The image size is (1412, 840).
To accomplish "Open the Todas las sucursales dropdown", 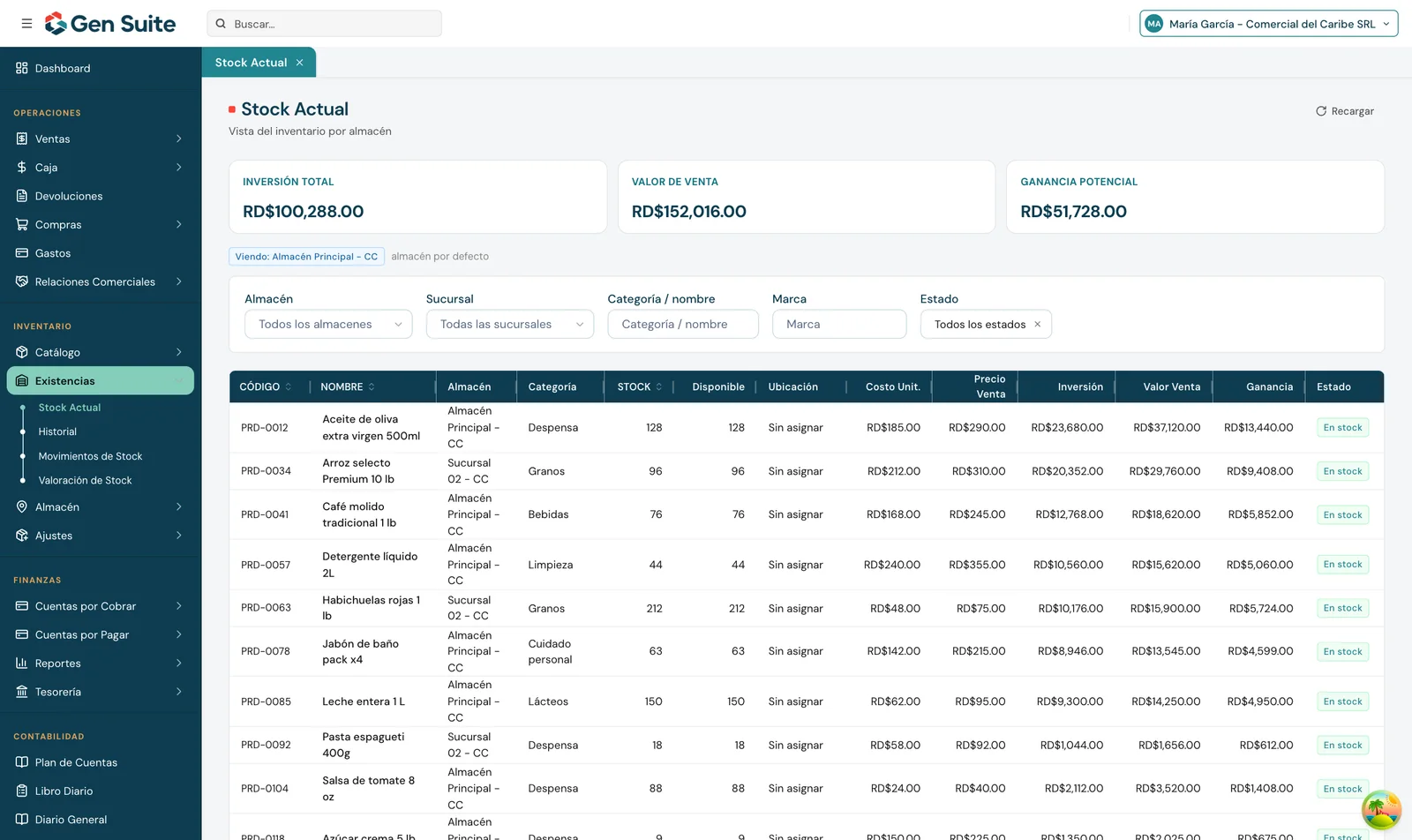I will [x=510, y=325].
